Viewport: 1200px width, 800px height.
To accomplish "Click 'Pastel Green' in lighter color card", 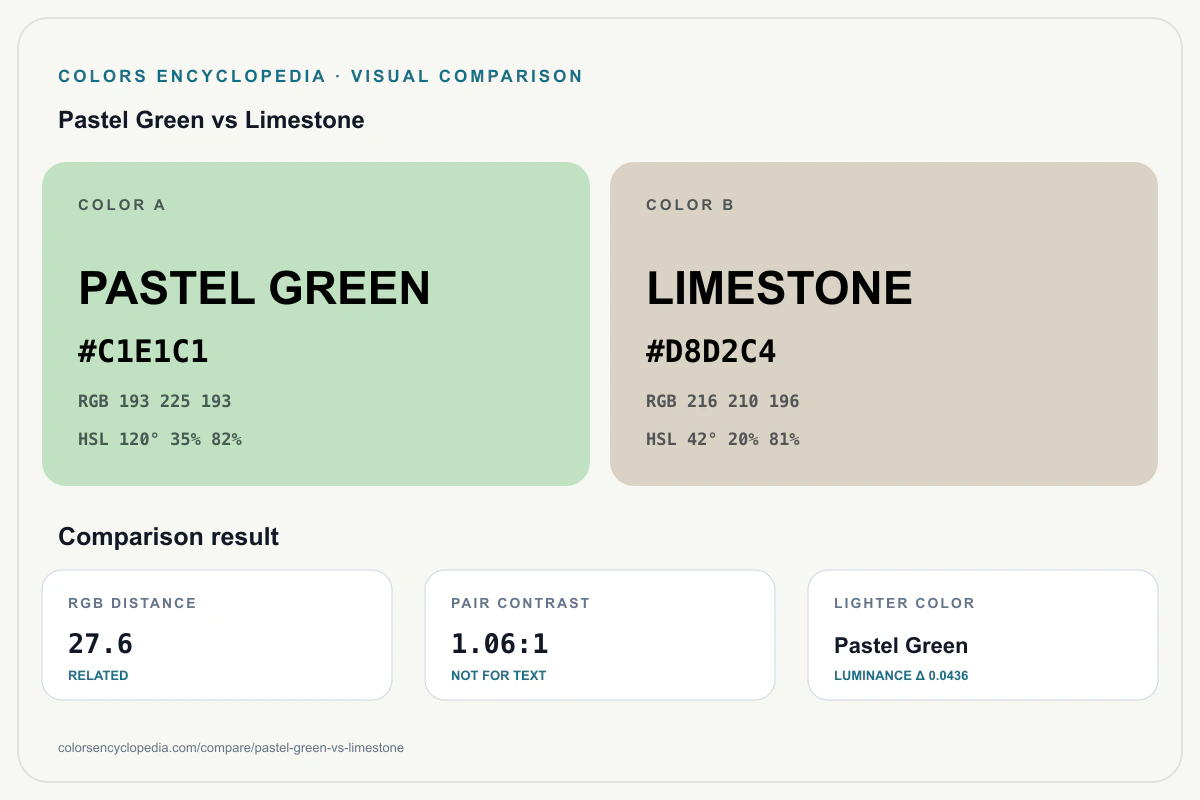I will click(901, 646).
